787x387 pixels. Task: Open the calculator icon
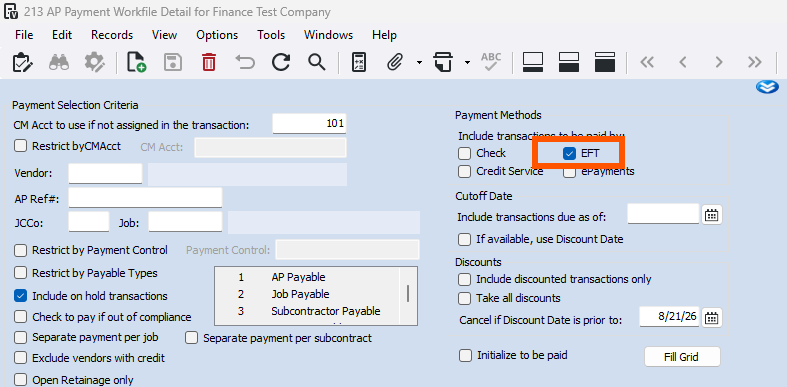[x=359, y=62]
